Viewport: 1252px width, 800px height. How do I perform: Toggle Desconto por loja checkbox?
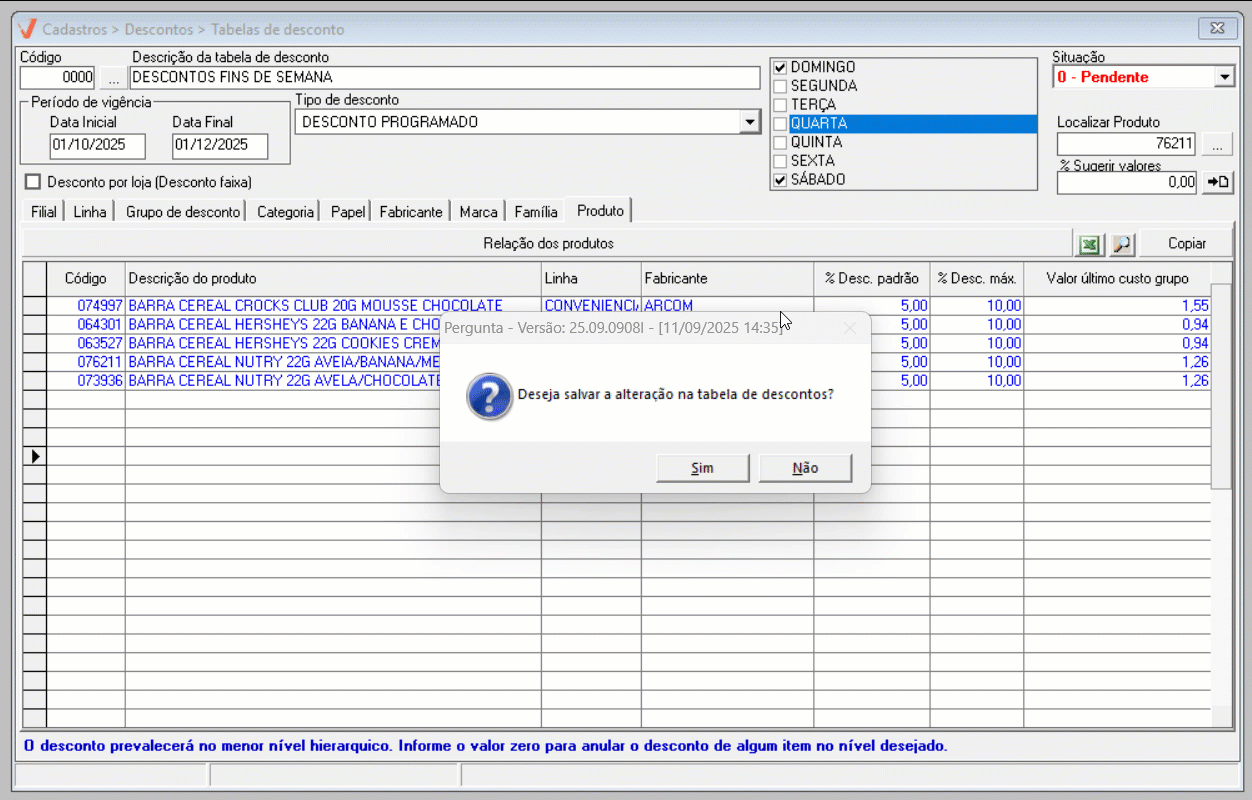coord(34,182)
